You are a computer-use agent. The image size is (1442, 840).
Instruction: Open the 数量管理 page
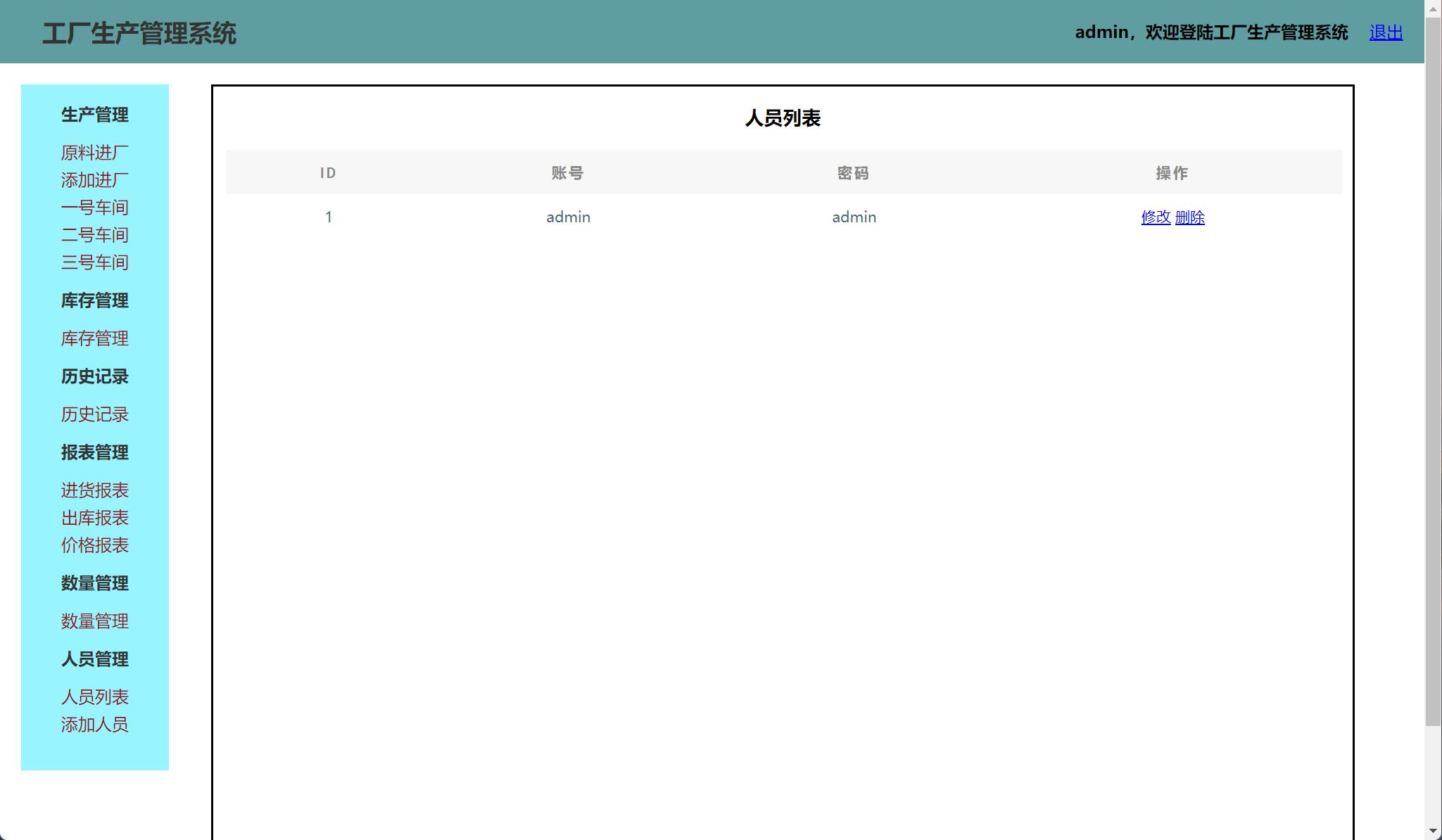tap(94, 621)
